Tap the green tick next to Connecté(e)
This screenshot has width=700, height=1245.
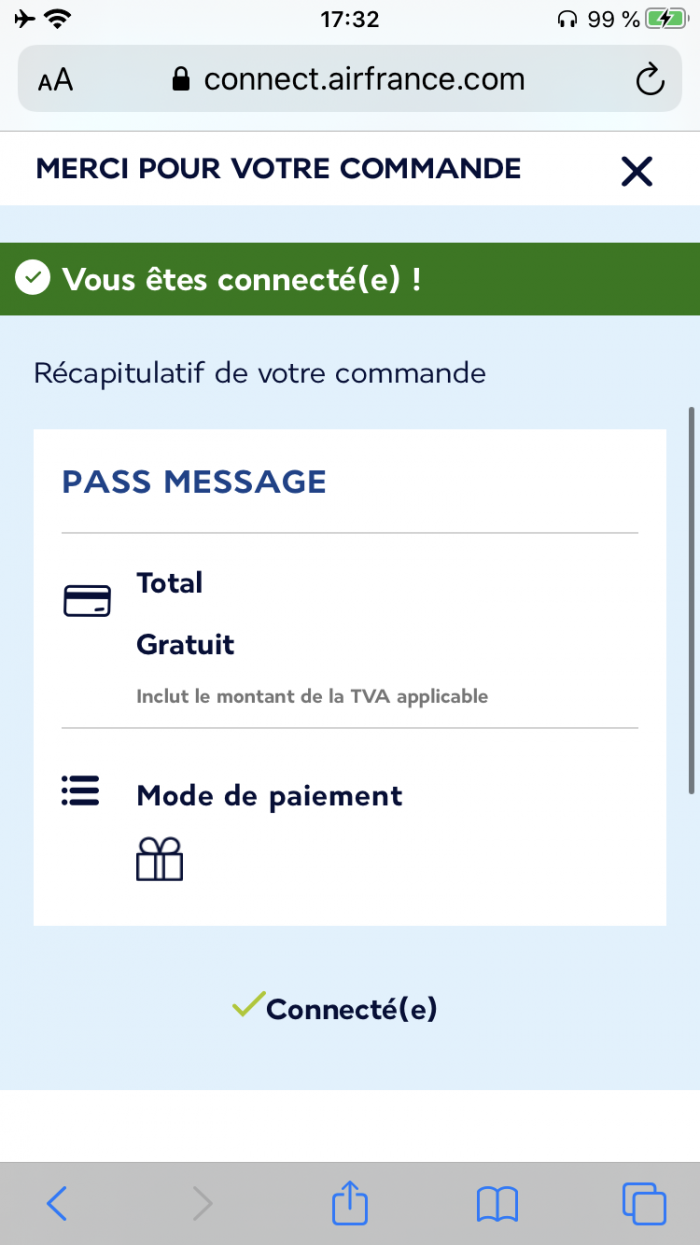(x=247, y=1004)
